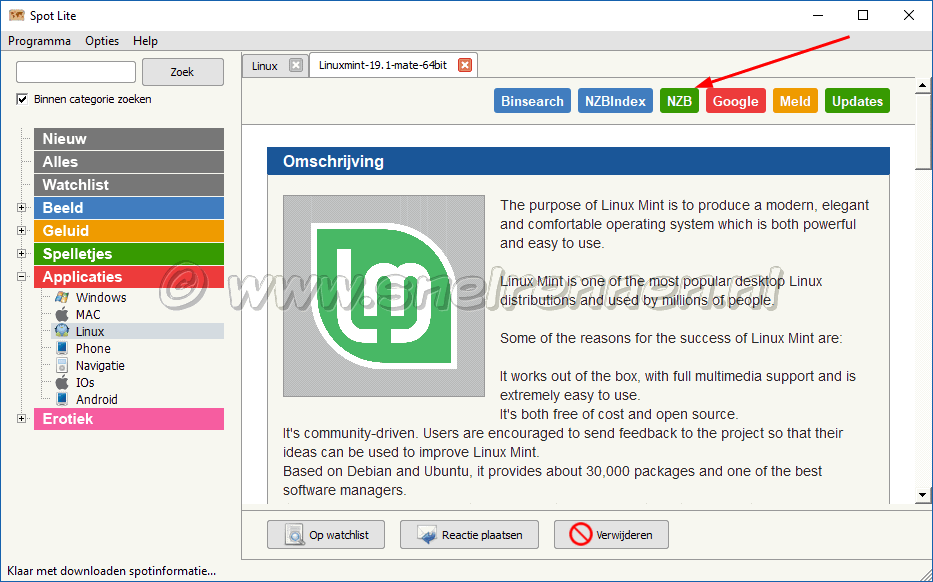The width and height of the screenshot is (933, 582).
Task: Select the Erotiek category
Action: pyautogui.click(x=129, y=418)
